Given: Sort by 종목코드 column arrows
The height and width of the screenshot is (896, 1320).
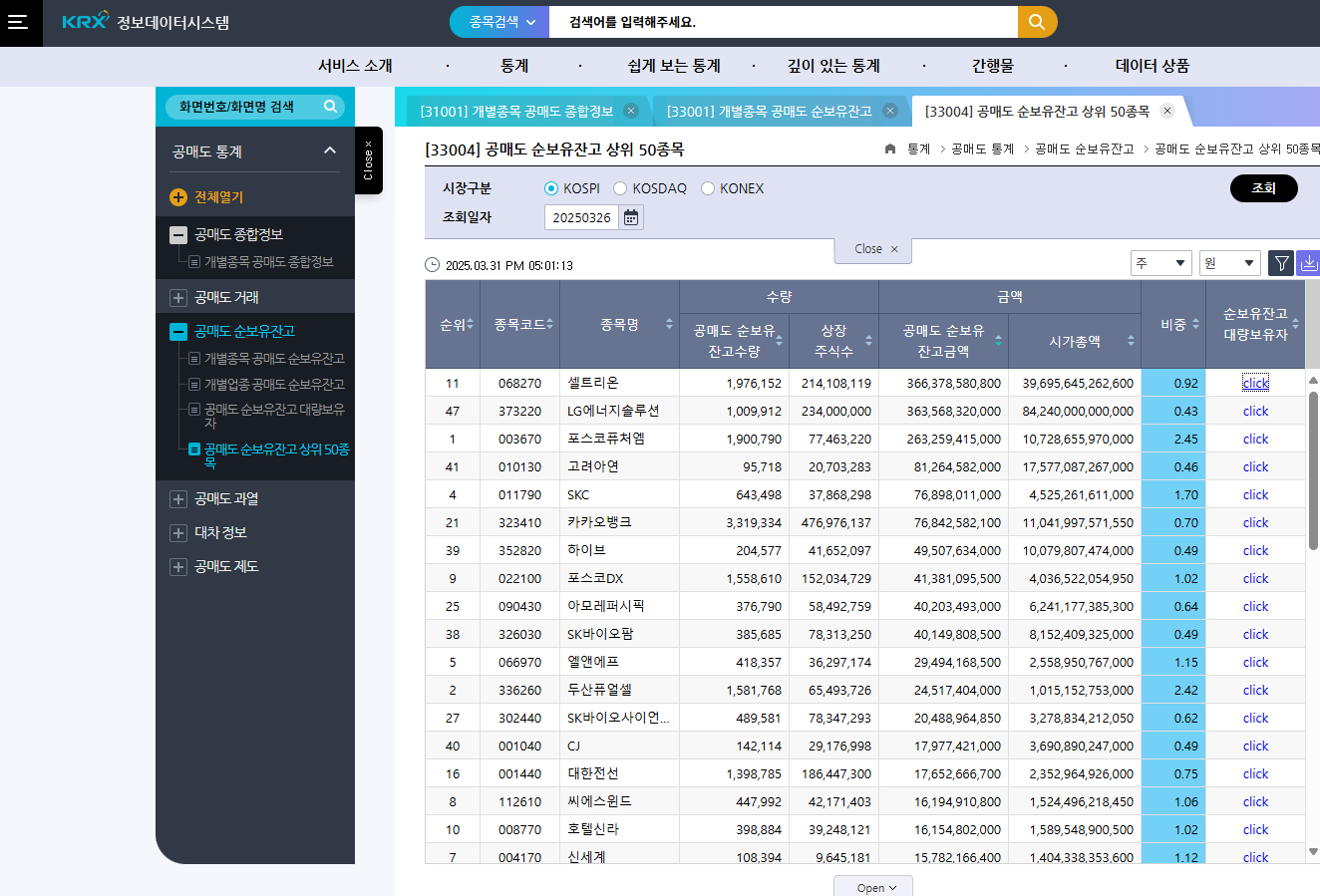Looking at the screenshot, I should (x=549, y=324).
